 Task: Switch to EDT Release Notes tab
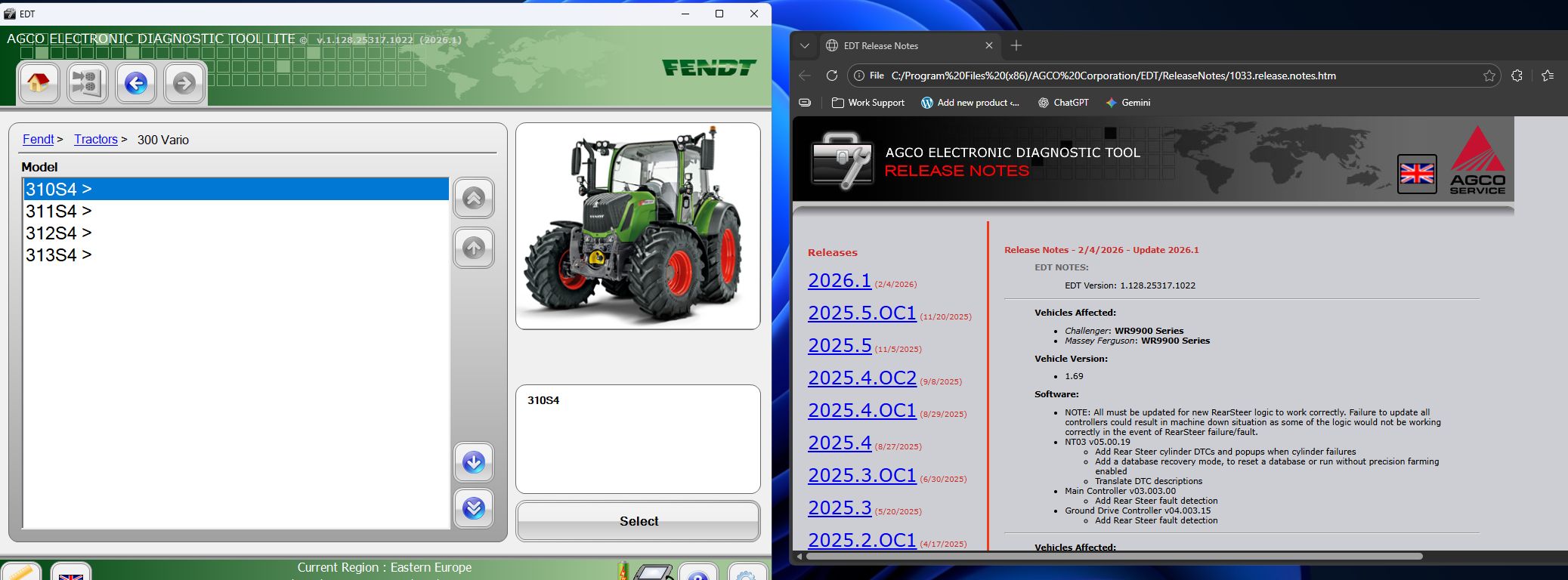pyautogui.click(x=908, y=45)
